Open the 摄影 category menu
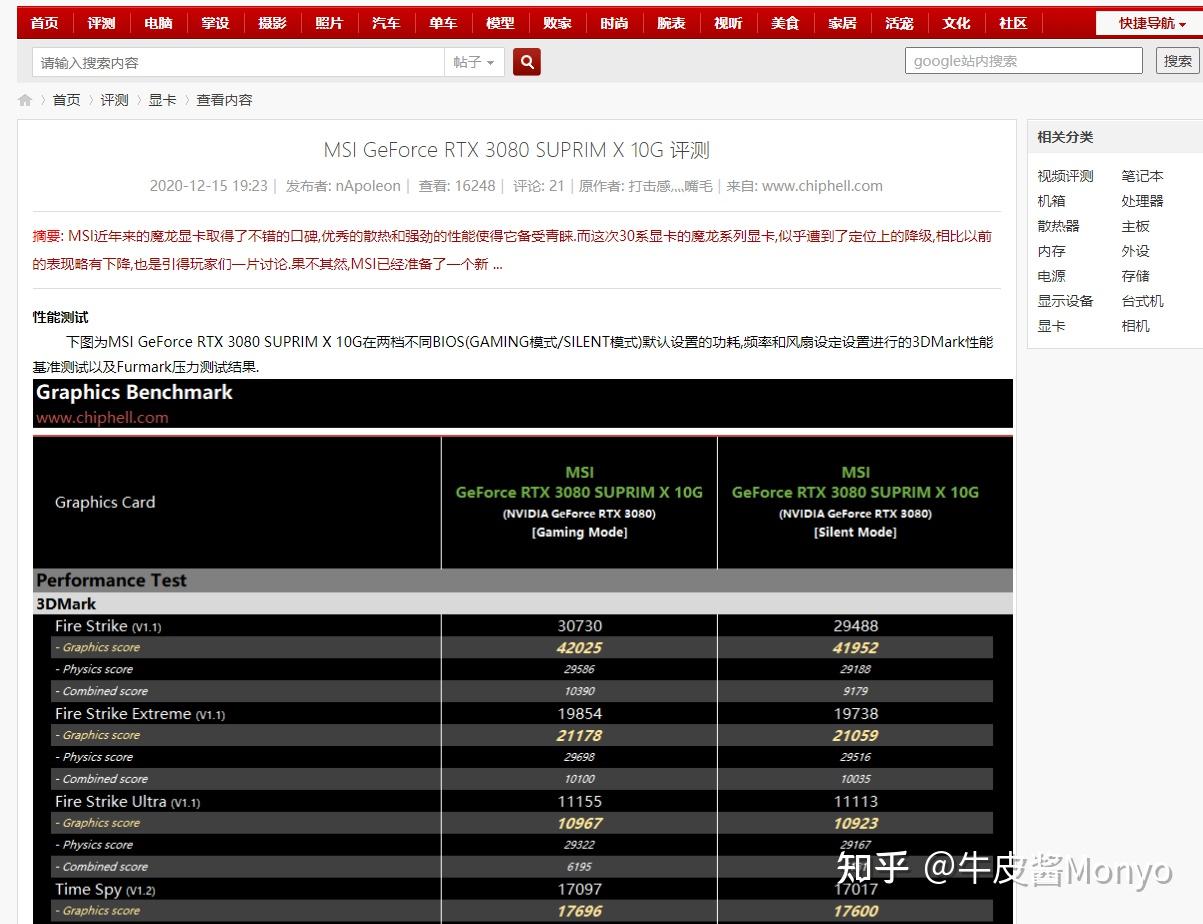Image resolution: width=1203 pixels, height=924 pixels. click(272, 21)
